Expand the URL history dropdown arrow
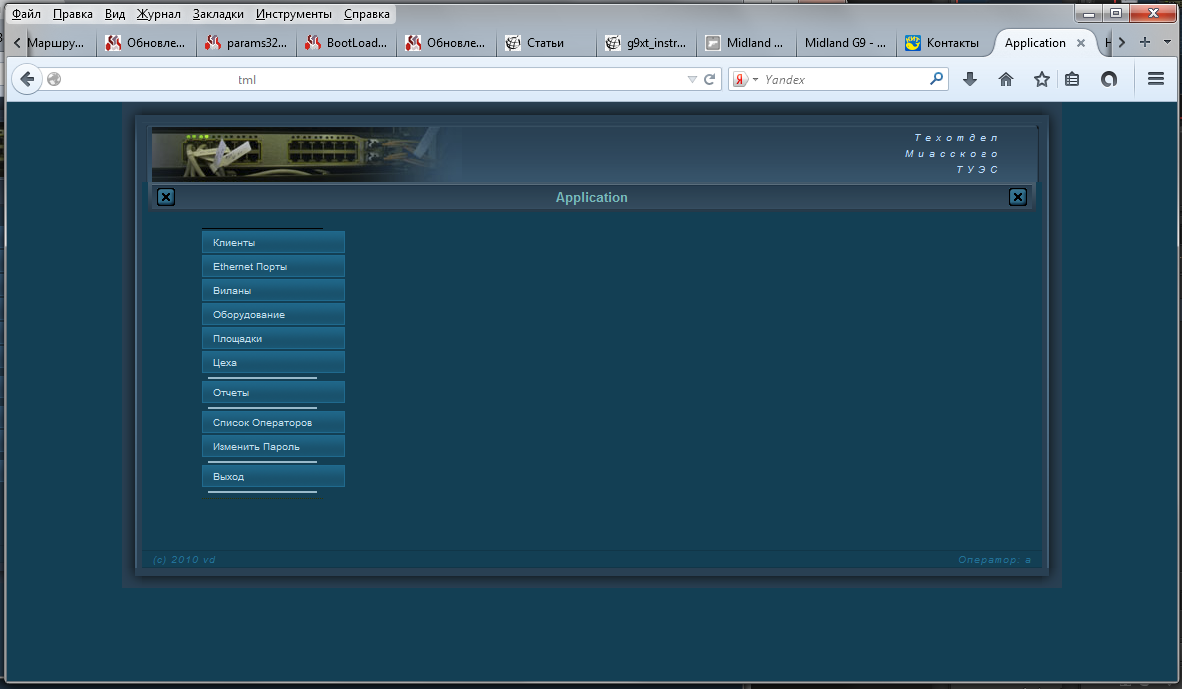This screenshot has width=1182, height=689. point(692,80)
